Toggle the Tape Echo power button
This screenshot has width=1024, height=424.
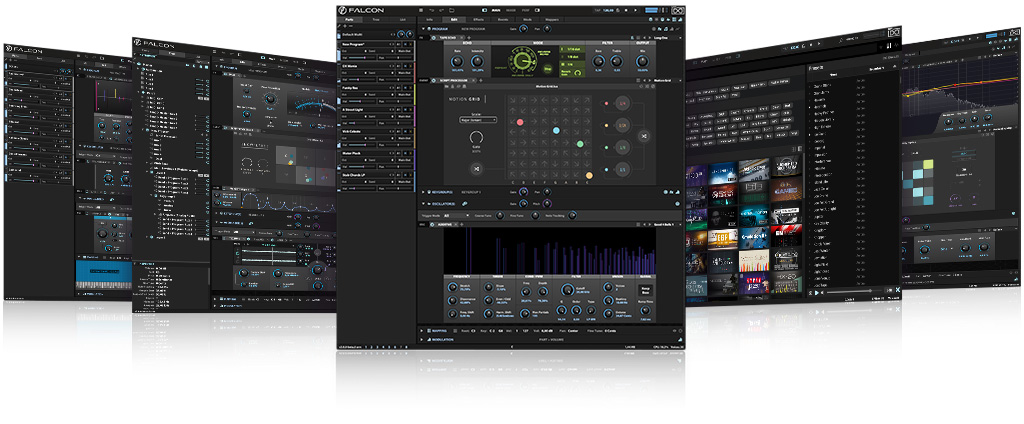(x=434, y=38)
